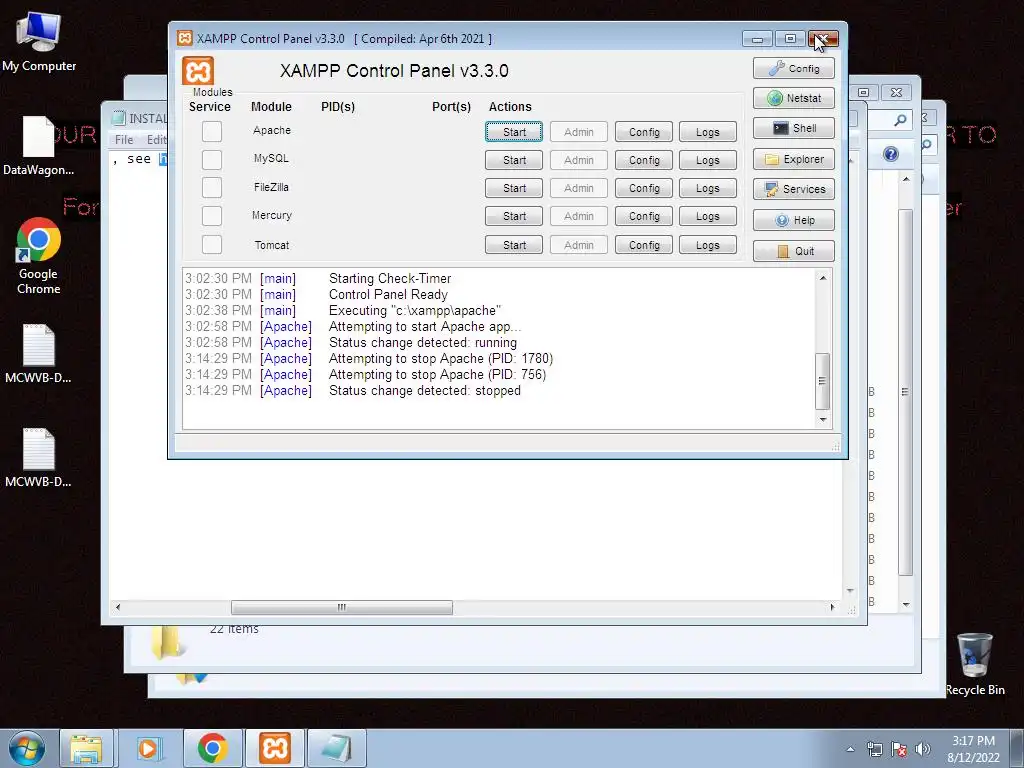
Task: View MySQL Logs
Action: click(708, 160)
